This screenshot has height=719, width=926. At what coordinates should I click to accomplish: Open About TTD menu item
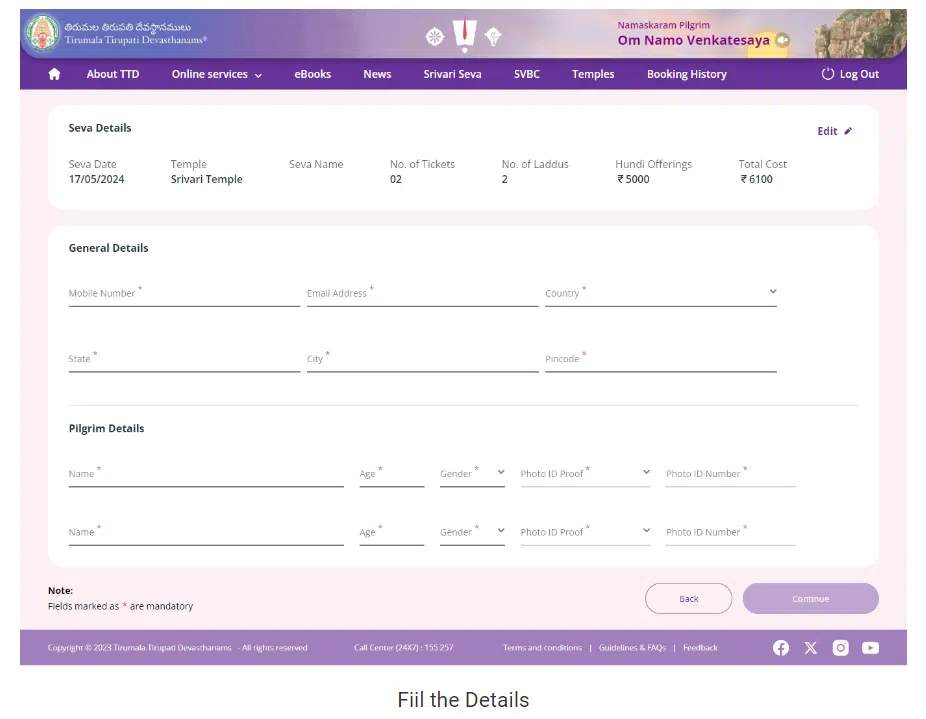pyautogui.click(x=113, y=74)
